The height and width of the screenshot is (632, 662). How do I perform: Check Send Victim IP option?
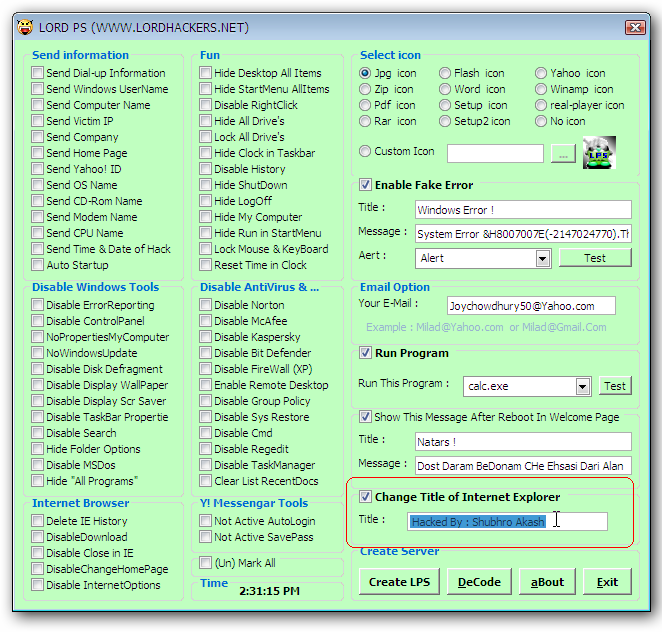pyautogui.click(x=37, y=121)
